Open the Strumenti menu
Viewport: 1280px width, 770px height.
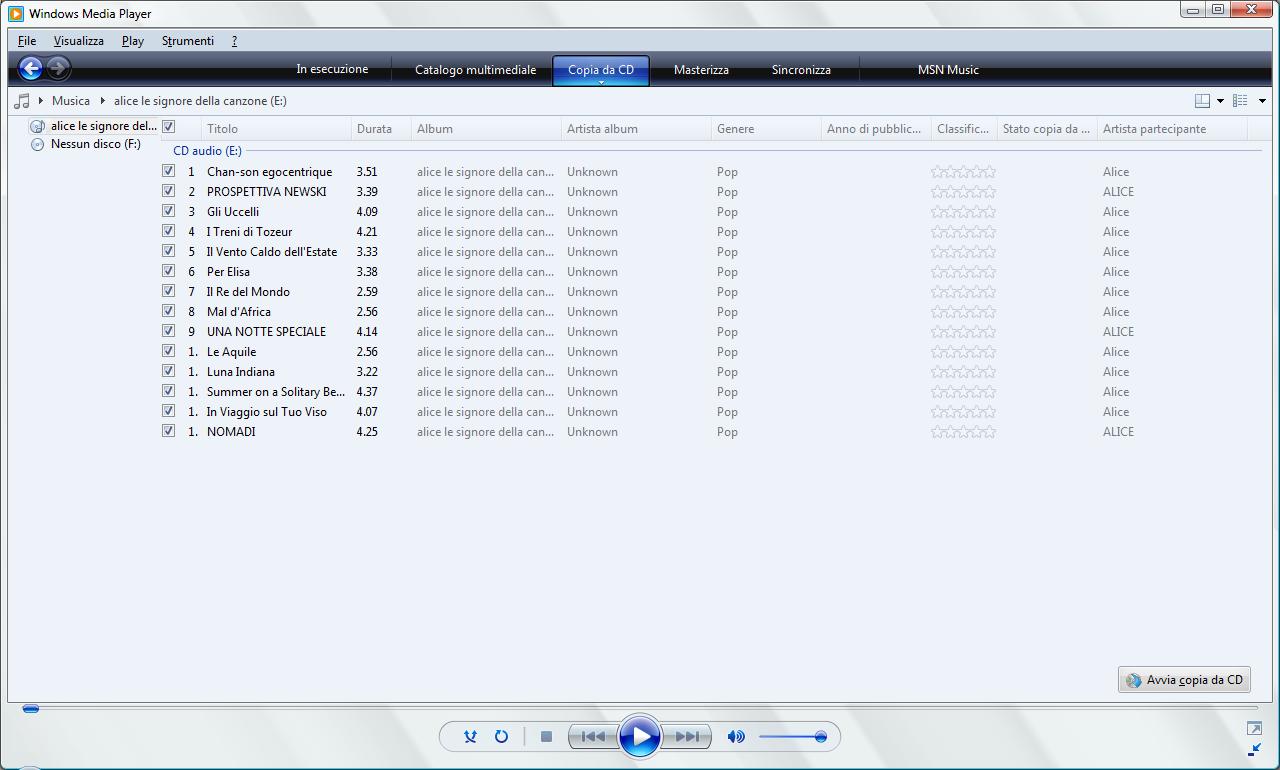188,41
